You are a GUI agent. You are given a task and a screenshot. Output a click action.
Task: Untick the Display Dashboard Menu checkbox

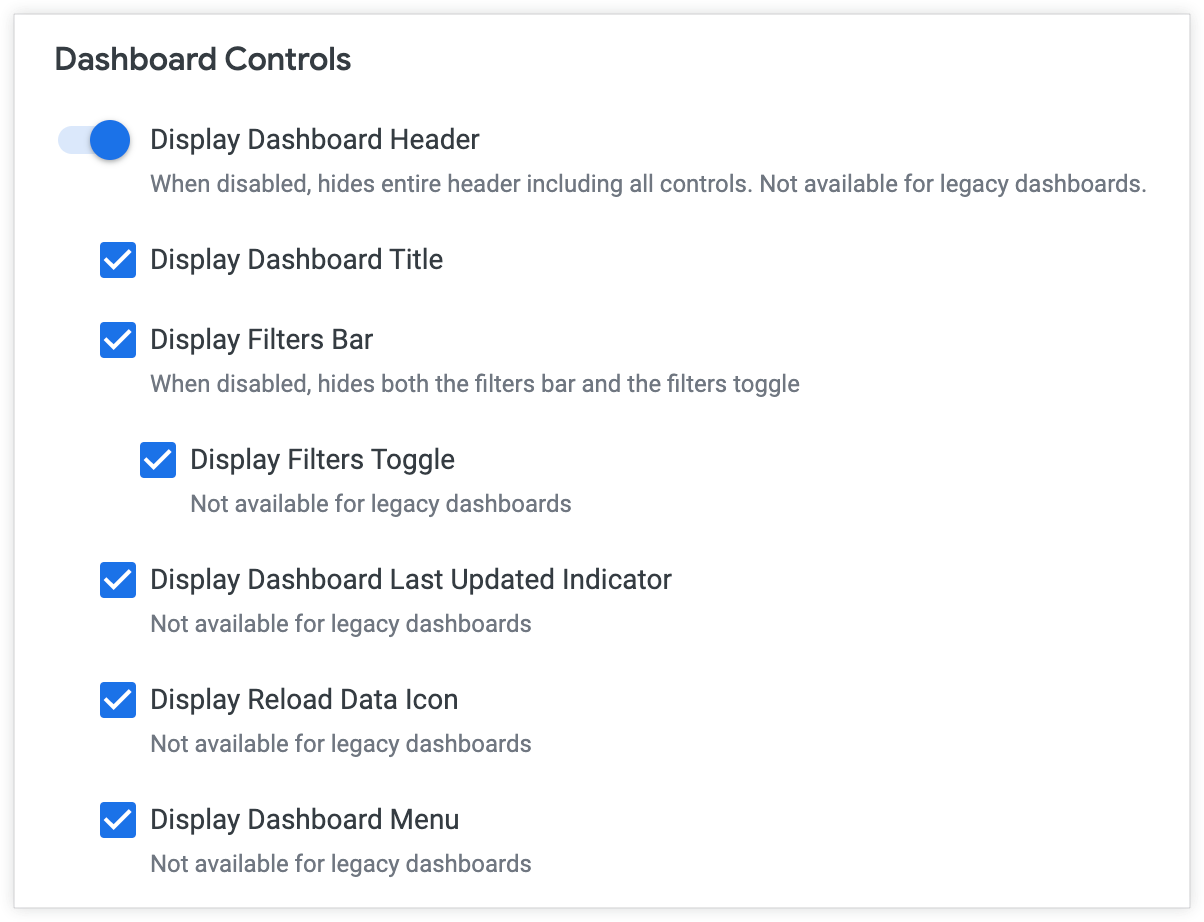coord(118,820)
